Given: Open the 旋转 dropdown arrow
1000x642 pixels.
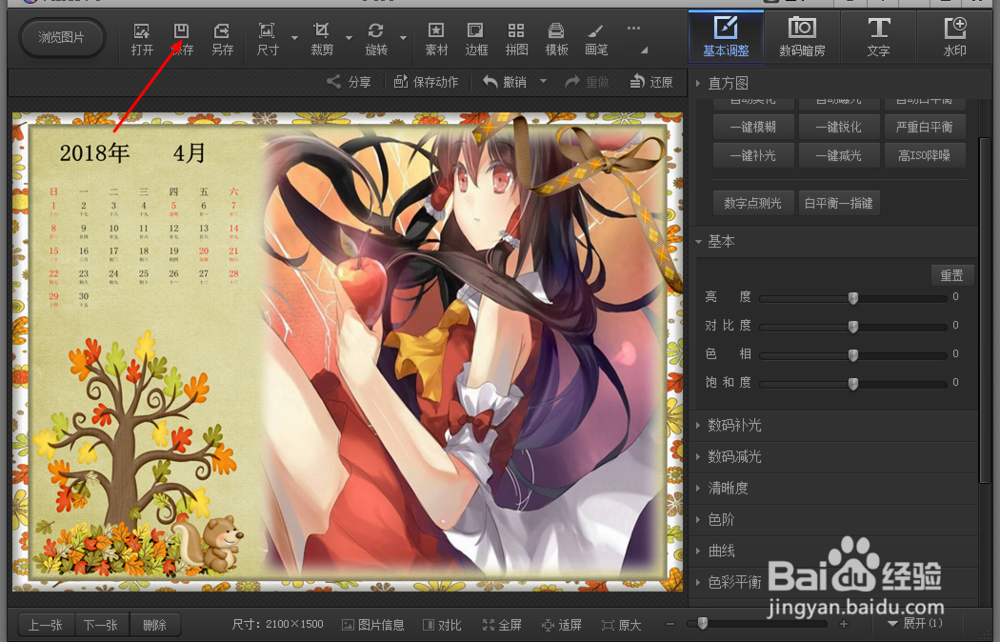Looking at the screenshot, I should (403, 38).
